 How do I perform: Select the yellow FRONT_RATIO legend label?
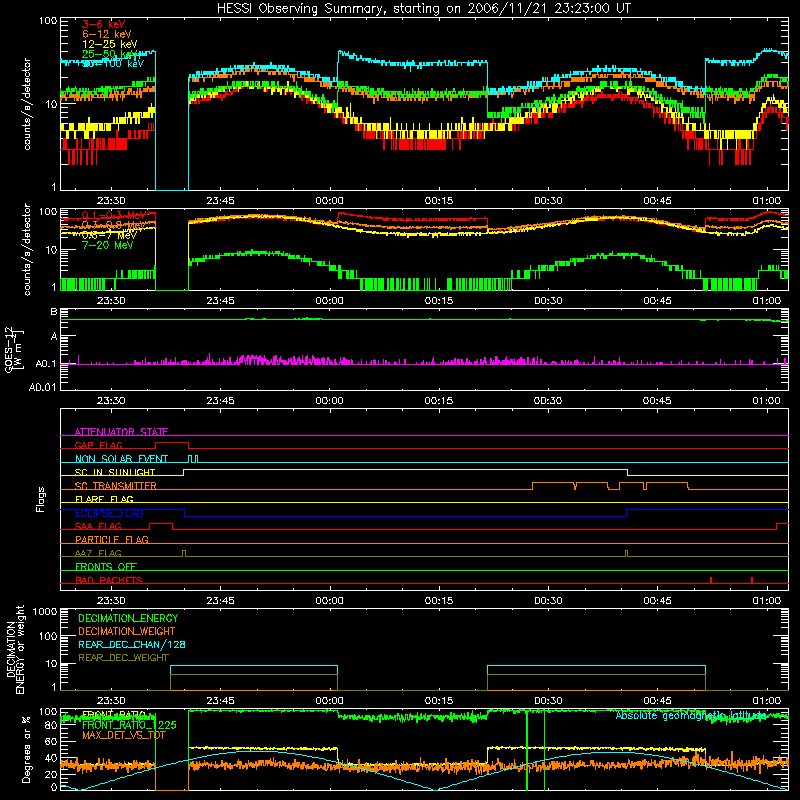pyautogui.click(x=114, y=715)
